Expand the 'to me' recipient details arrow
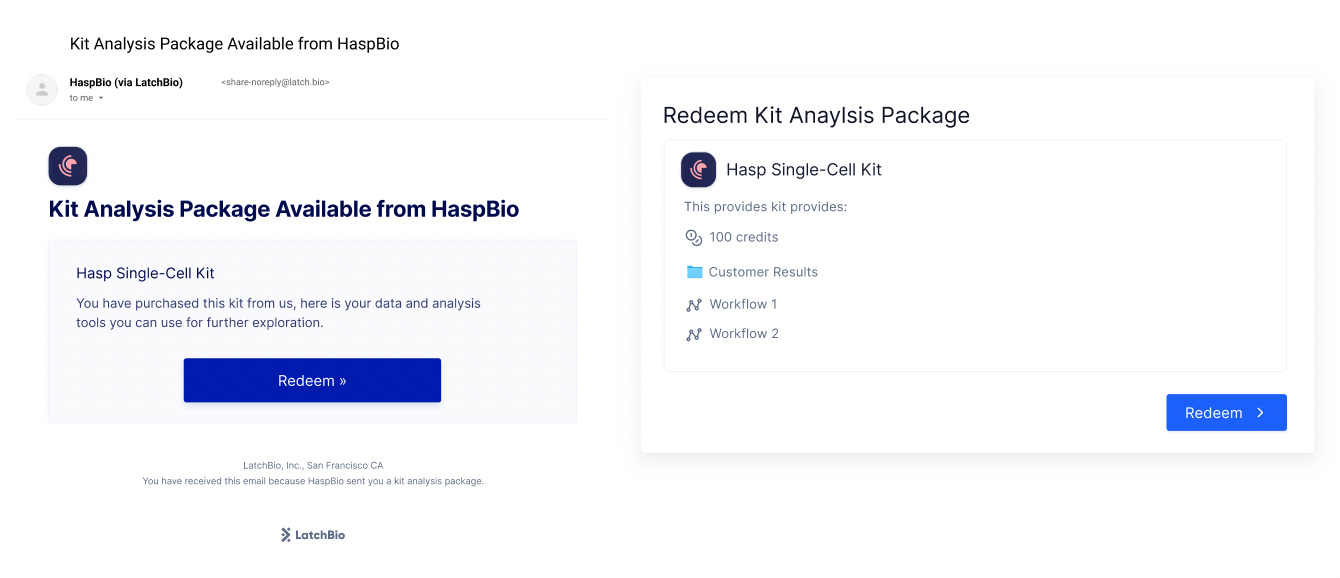 coord(101,98)
